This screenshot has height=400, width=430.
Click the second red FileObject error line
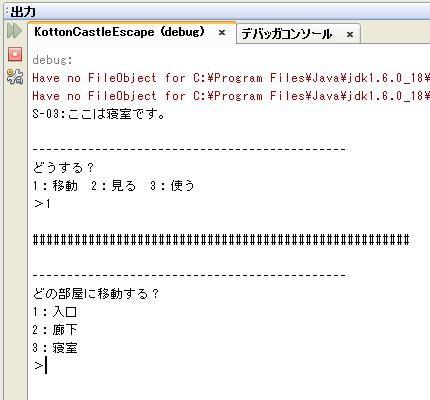(231, 96)
